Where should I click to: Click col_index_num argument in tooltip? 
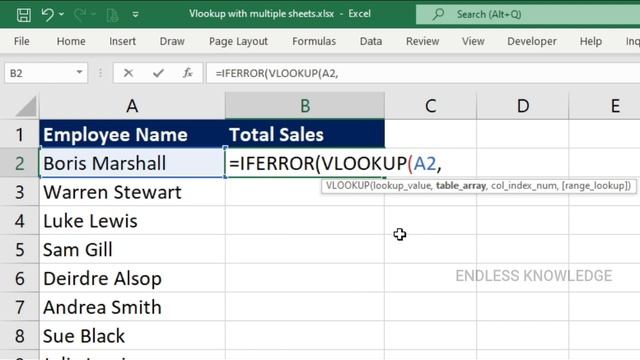point(524,186)
